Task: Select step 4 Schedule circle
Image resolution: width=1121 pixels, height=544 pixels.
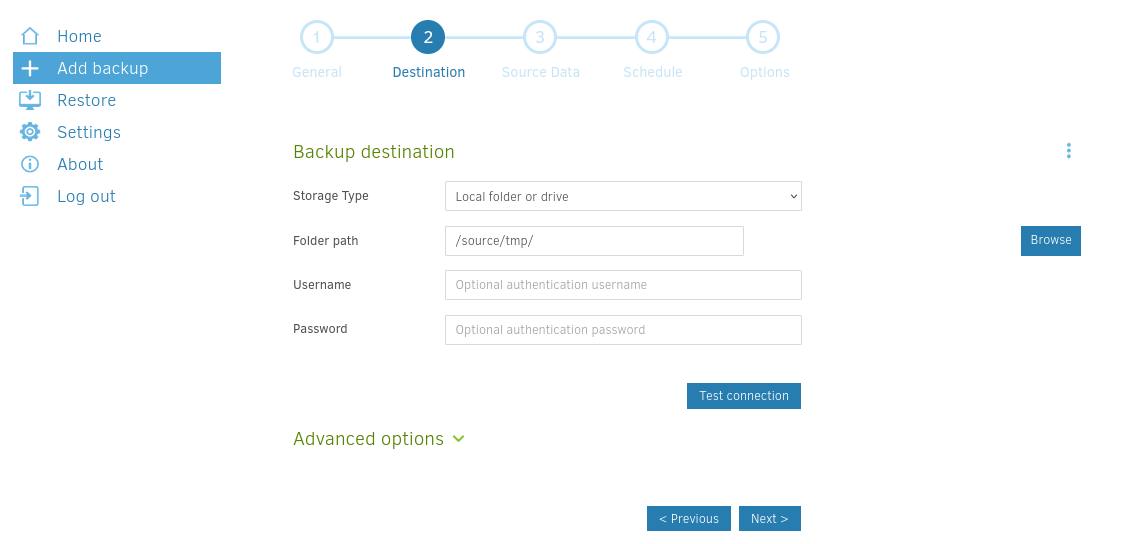Action: [x=651, y=38]
